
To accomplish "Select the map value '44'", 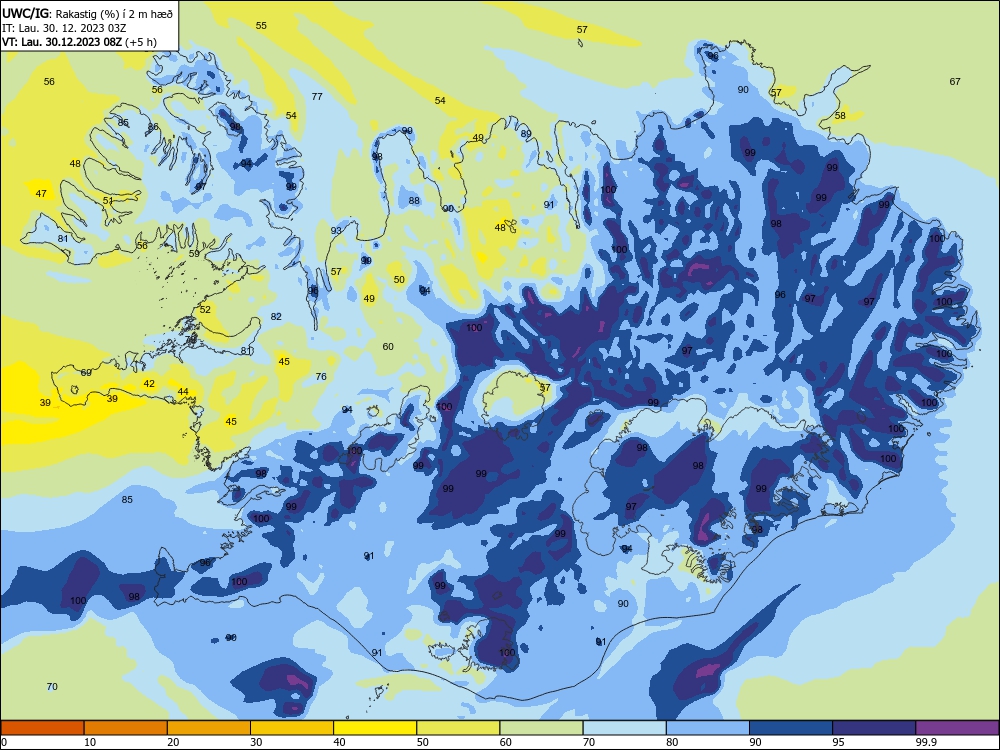I will pyautogui.click(x=183, y=392).
